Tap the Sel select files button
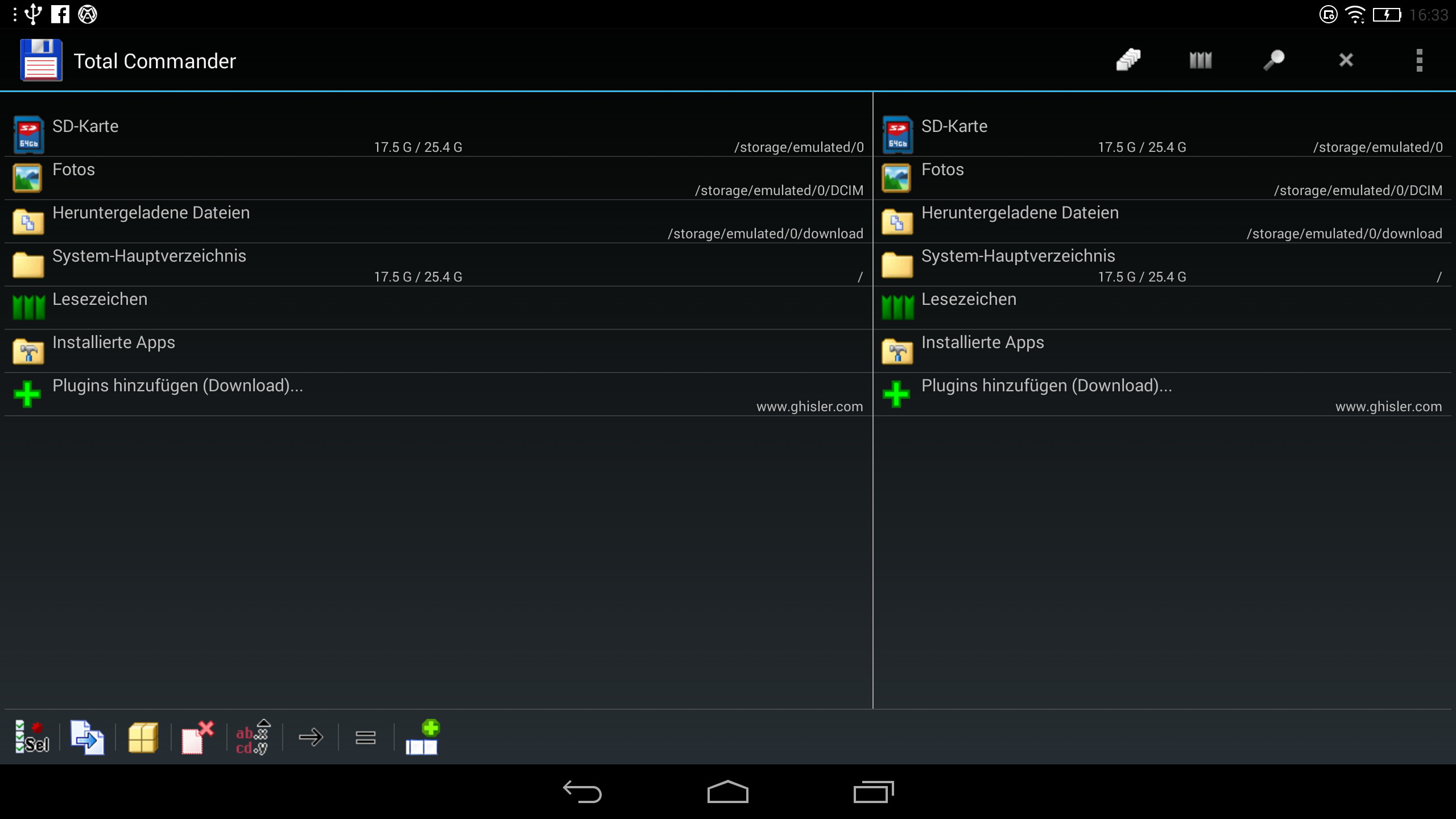This screenshot has width=1456, height=819. click(32, 737)
